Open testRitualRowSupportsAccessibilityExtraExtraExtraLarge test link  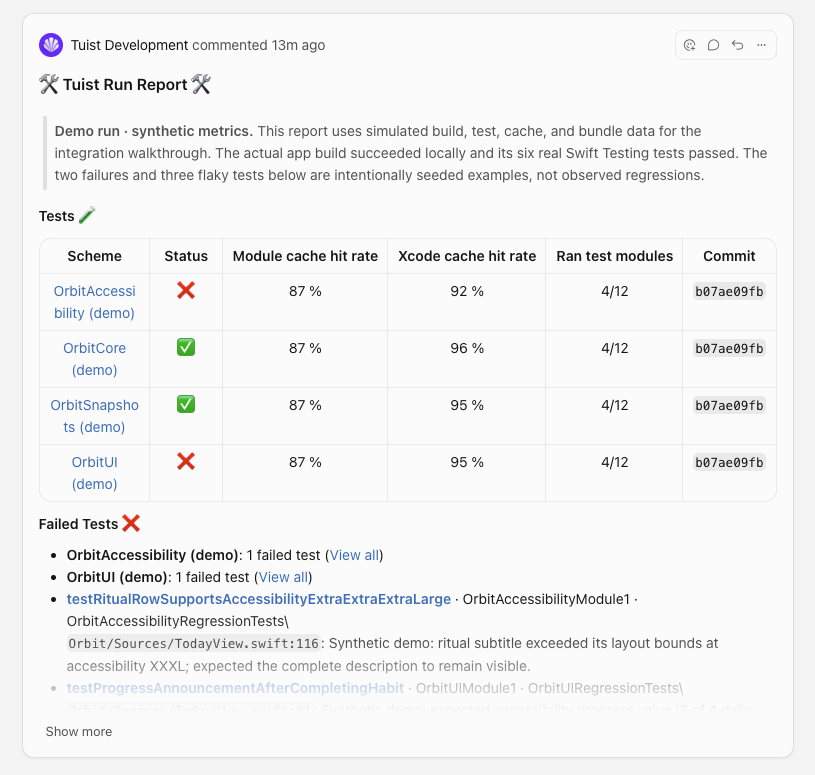tap(258, 599)
